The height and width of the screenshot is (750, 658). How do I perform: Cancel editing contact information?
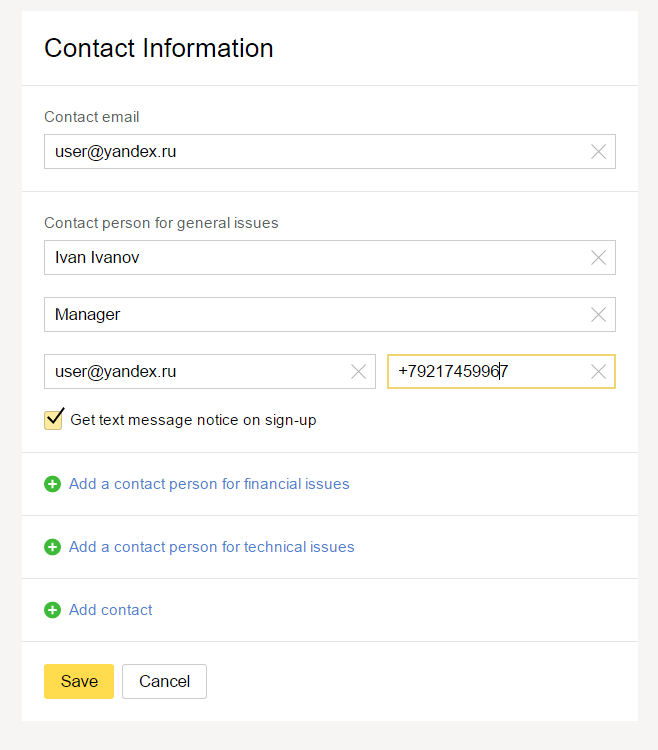(164, 681)
